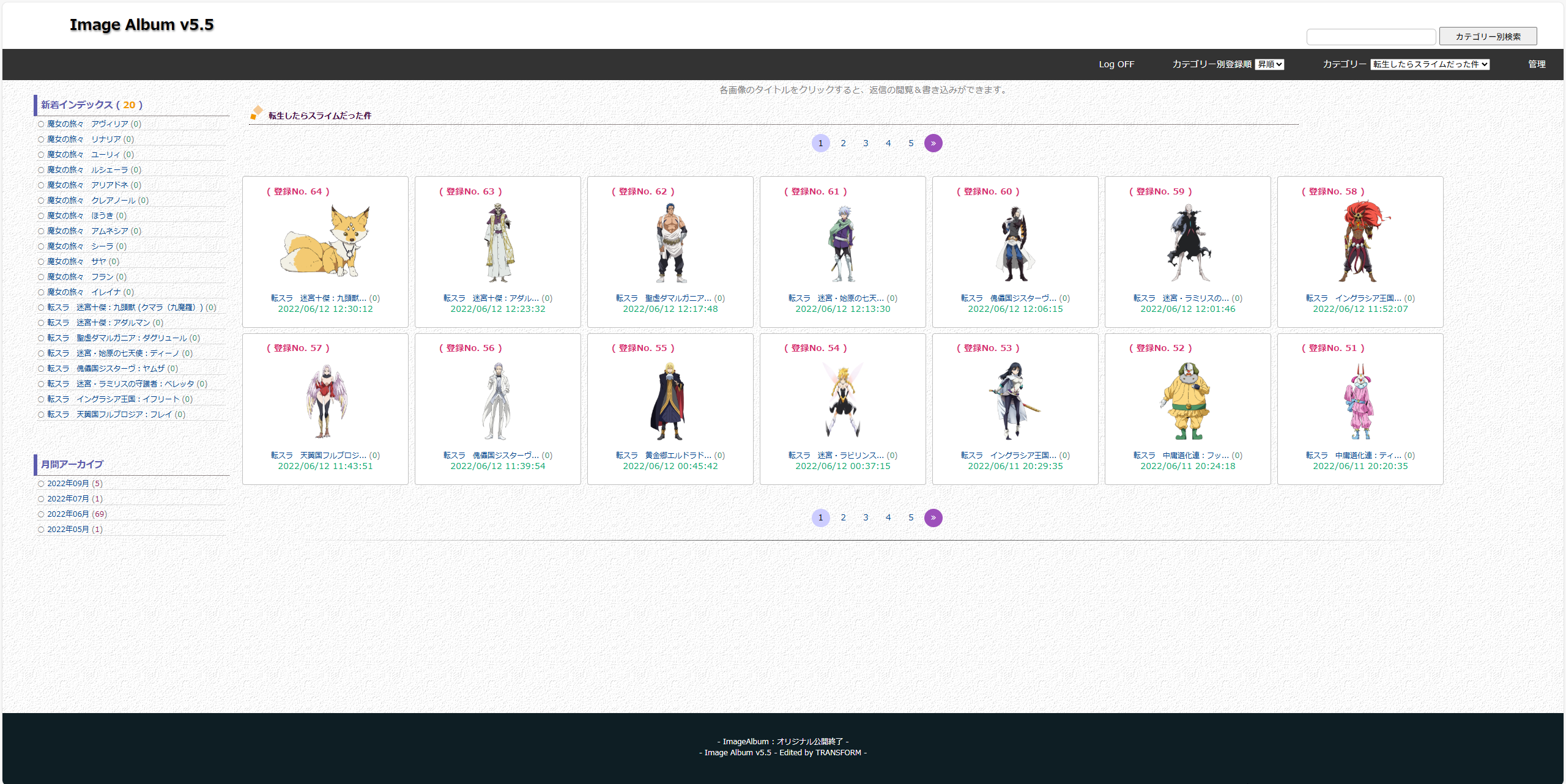
Task: Click the Log OFF menu item
Action: (x=1116, y=64)
